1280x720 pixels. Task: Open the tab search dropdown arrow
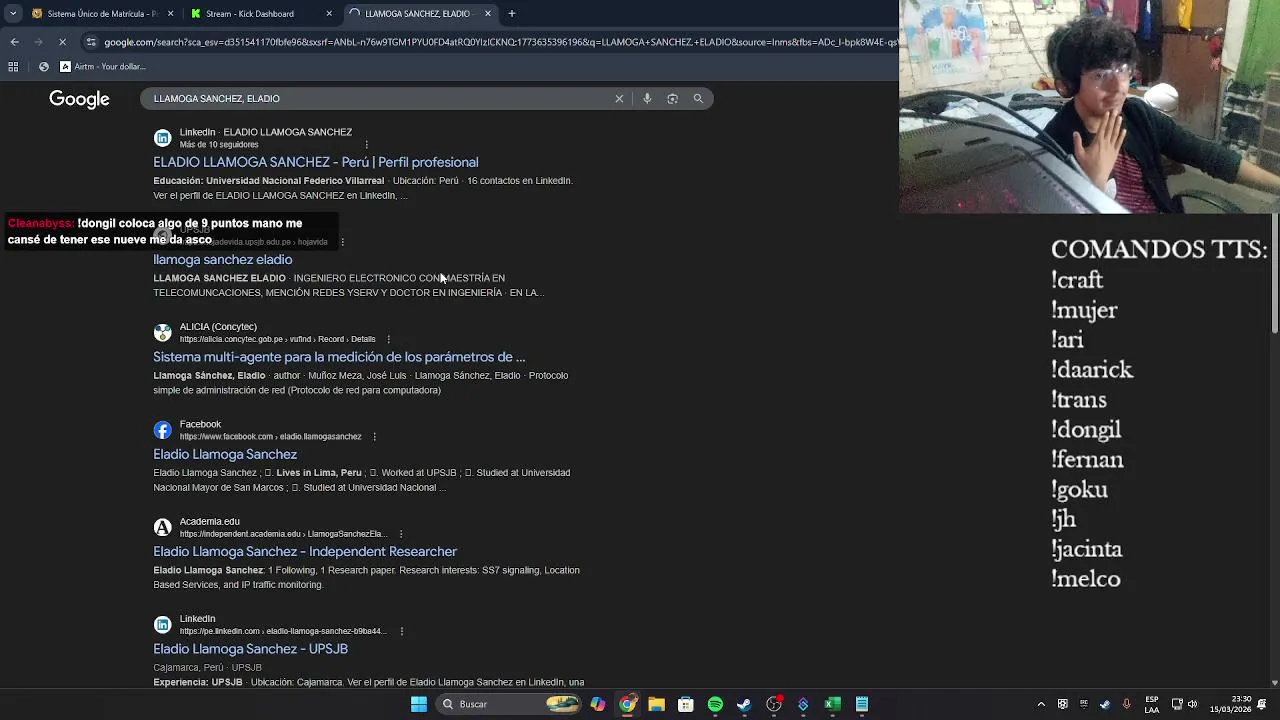13,13
